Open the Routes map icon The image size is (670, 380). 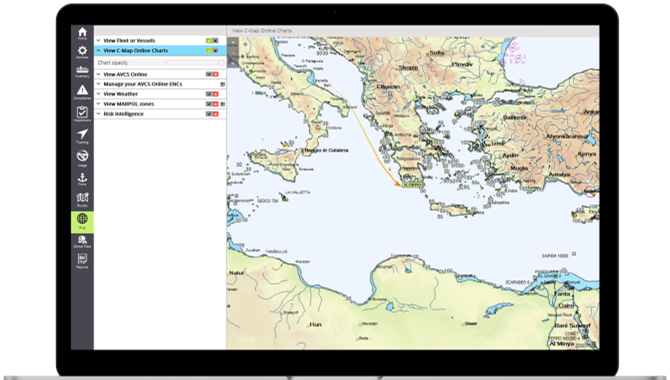[x=82, y=200]
